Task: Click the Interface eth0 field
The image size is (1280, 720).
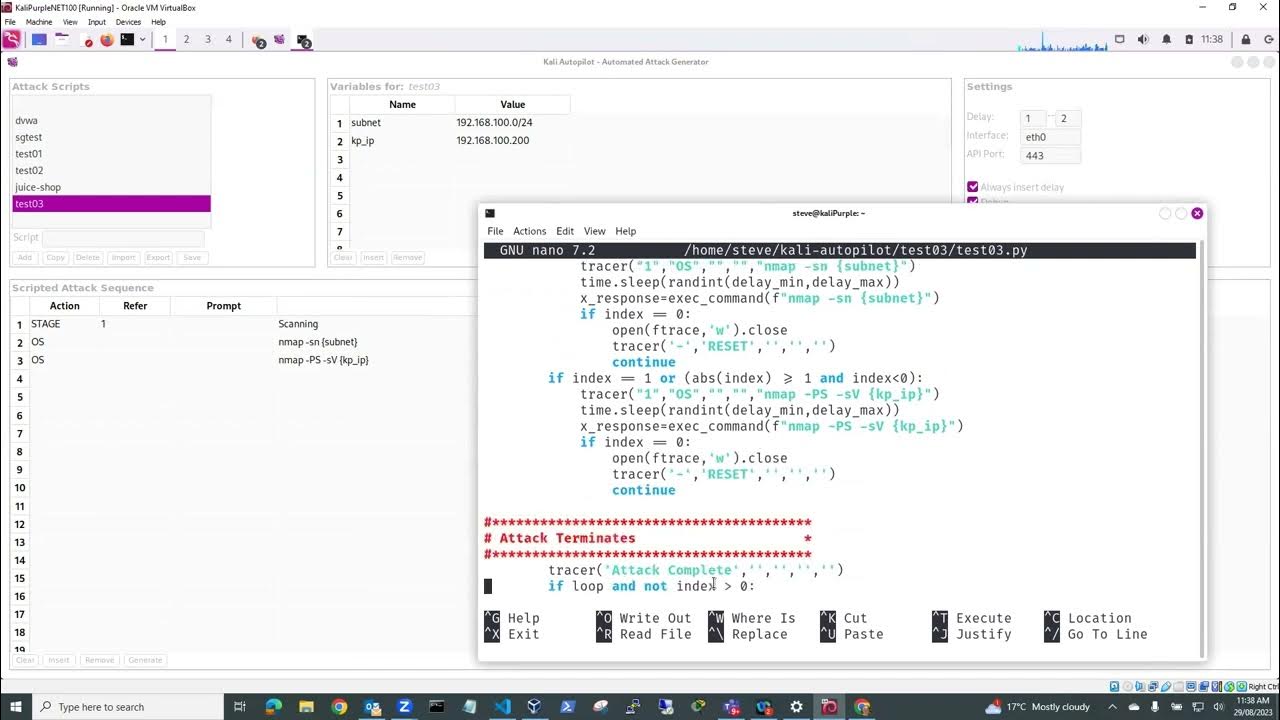Action: 1051,137
